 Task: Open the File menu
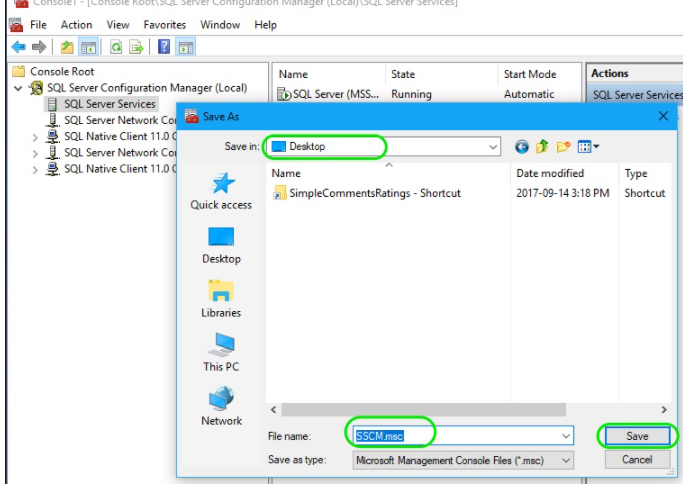38,25
